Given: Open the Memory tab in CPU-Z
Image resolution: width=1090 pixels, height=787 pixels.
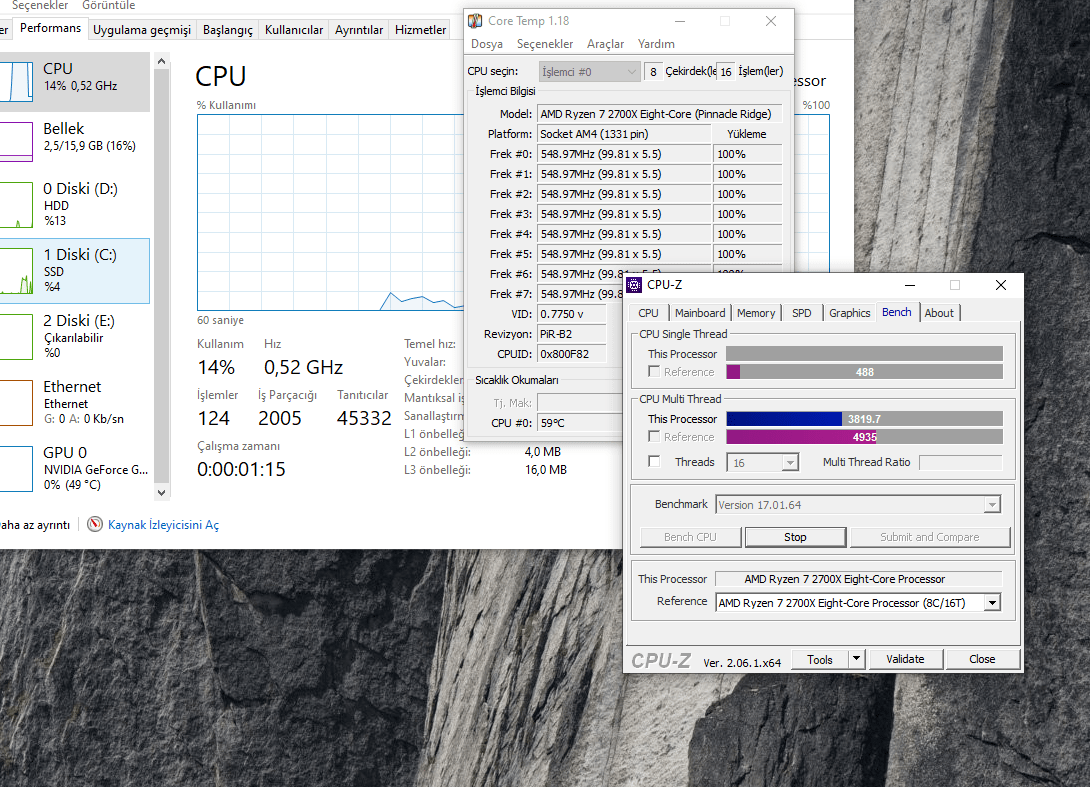Looking at the screenshot, I should (x=756, y=313).
